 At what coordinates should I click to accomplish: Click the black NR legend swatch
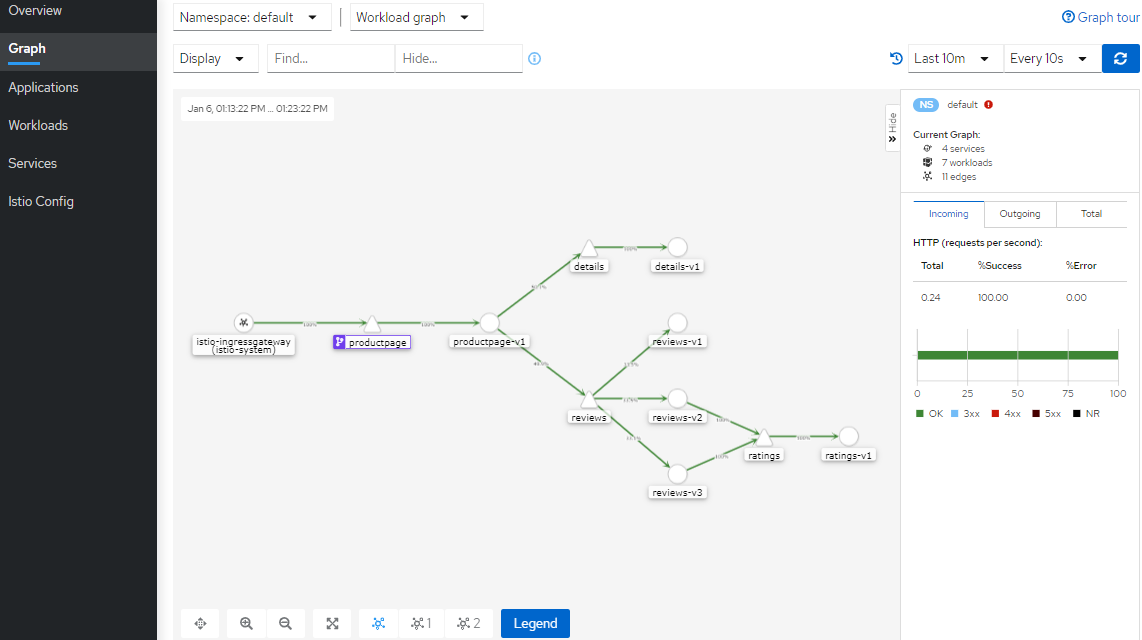(x=1076, y=414)
